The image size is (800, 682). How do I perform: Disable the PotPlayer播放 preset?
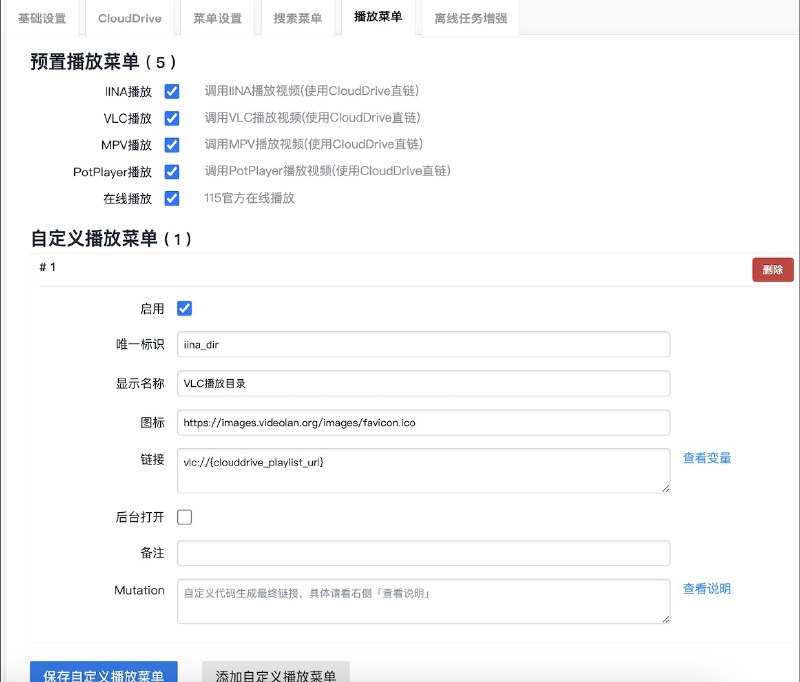coord(173,170)
